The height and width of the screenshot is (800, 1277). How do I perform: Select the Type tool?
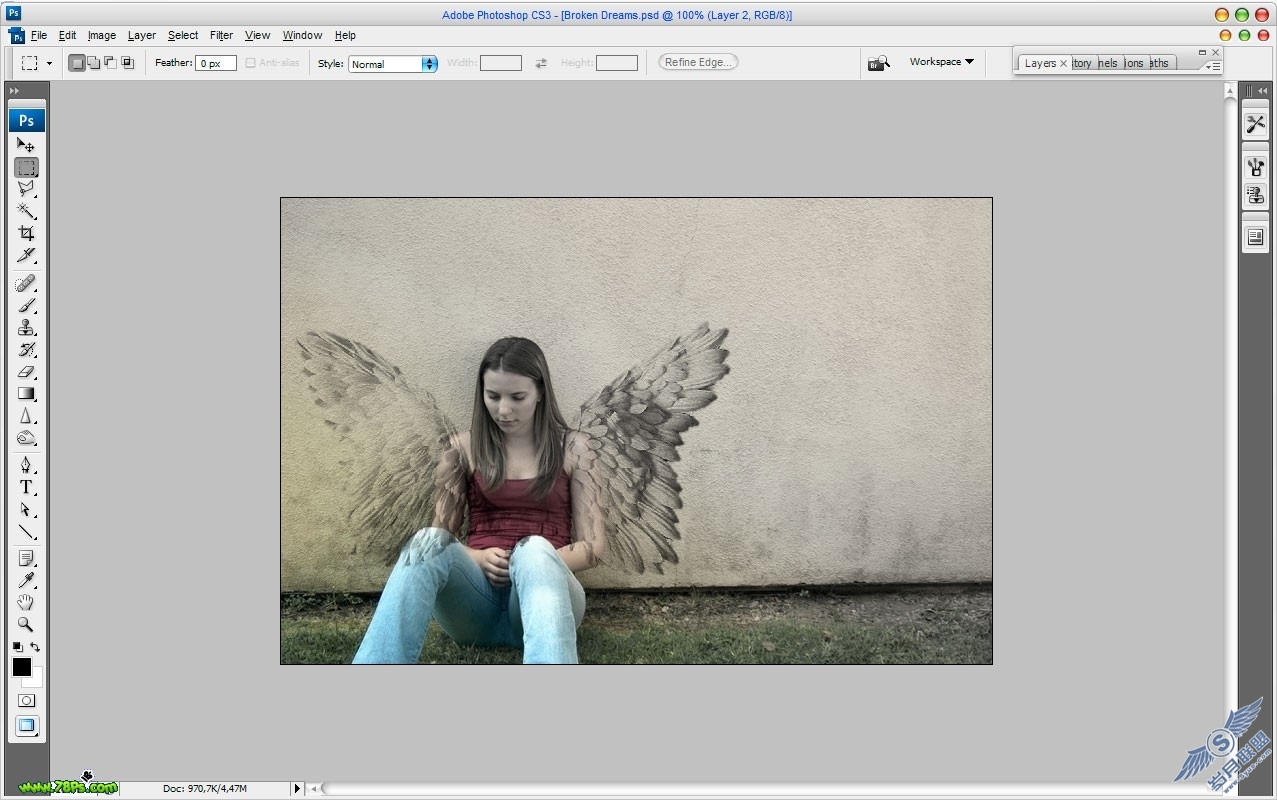tap(26, 487)
